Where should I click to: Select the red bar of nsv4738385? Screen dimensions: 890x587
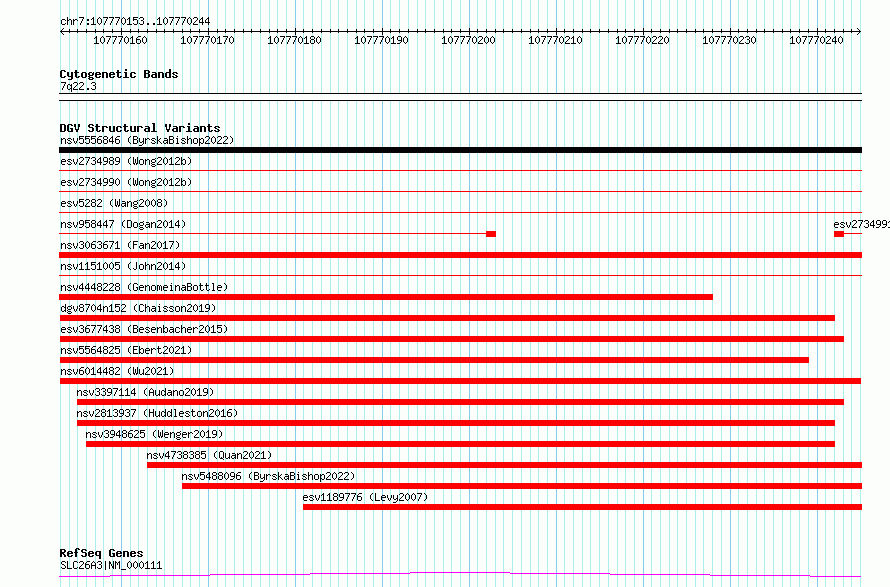tap(505, 465)
